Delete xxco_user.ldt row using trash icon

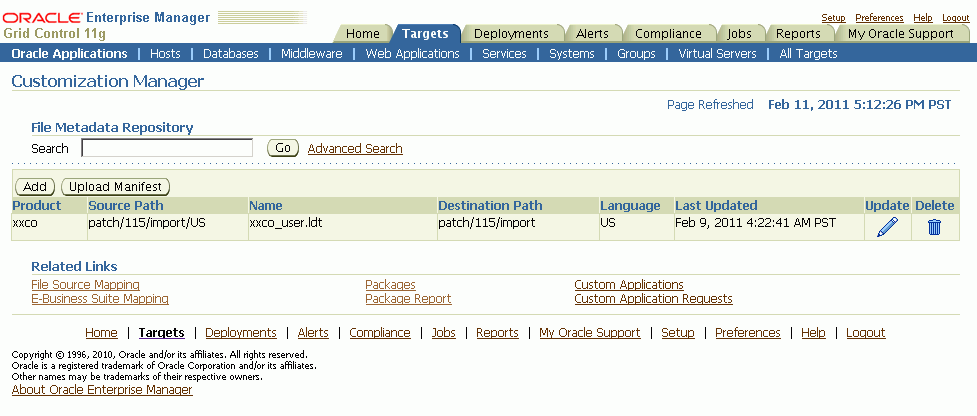click(x=934, y=227)
